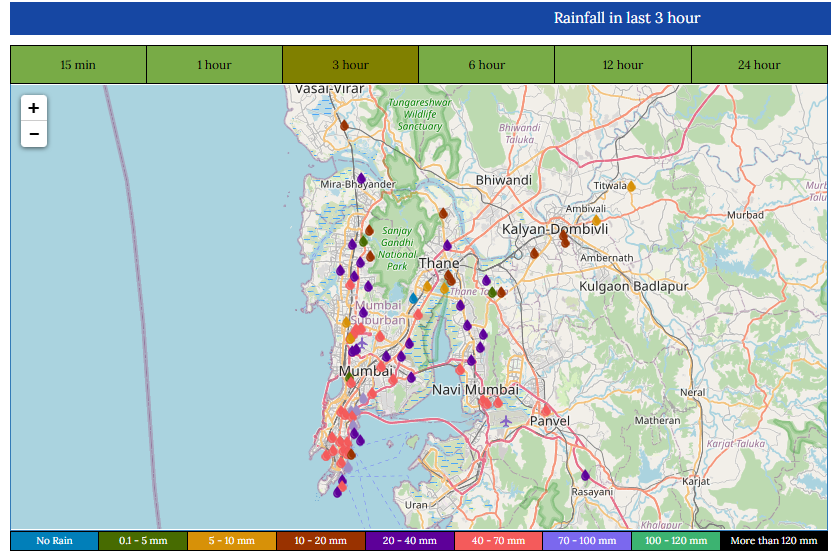This screenshot has height=553, width=831.
Task: Click the Matheran map label
Action: [x=657, y=420]
